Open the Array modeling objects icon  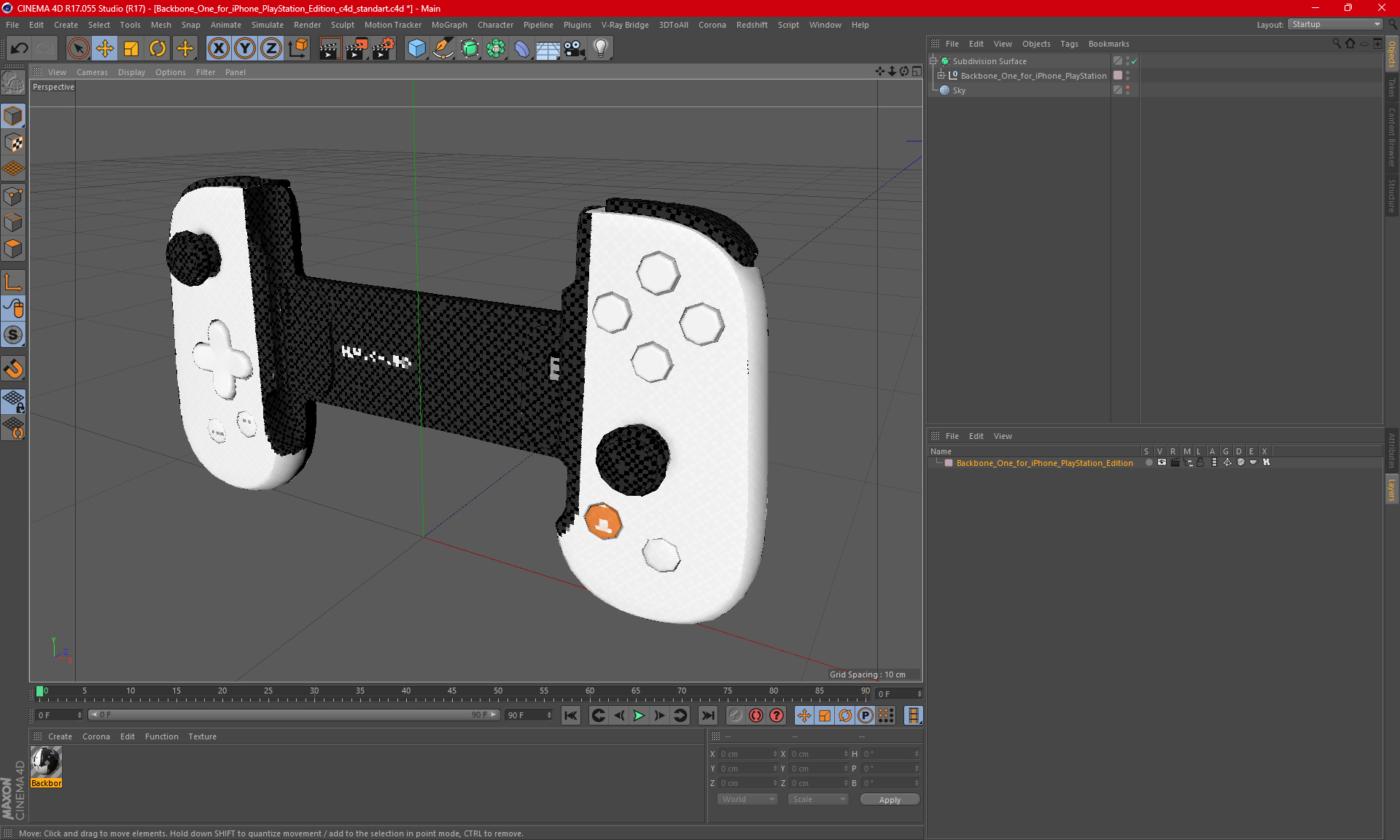point(497,49)
